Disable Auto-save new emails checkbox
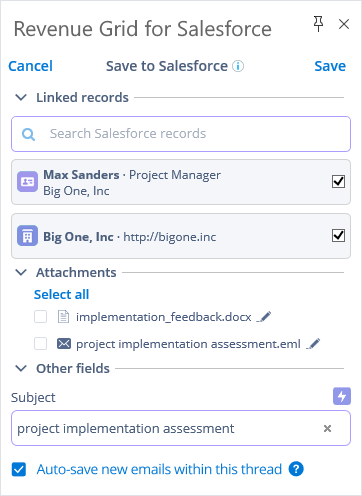This screenshot has height=496, width=362. pos(19,470)
